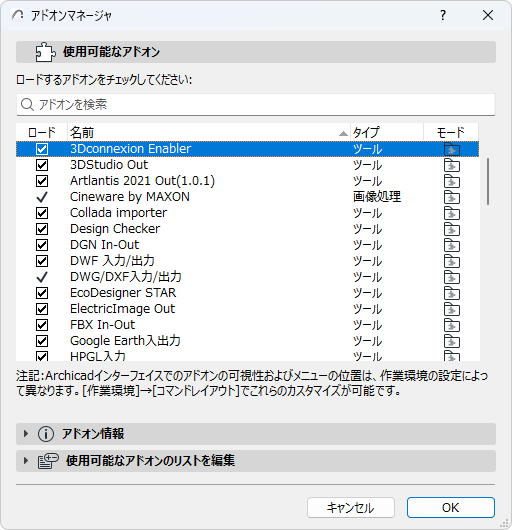Click the アドオンを検索 search field
512x530 pixels.
[x=256, y=104]
